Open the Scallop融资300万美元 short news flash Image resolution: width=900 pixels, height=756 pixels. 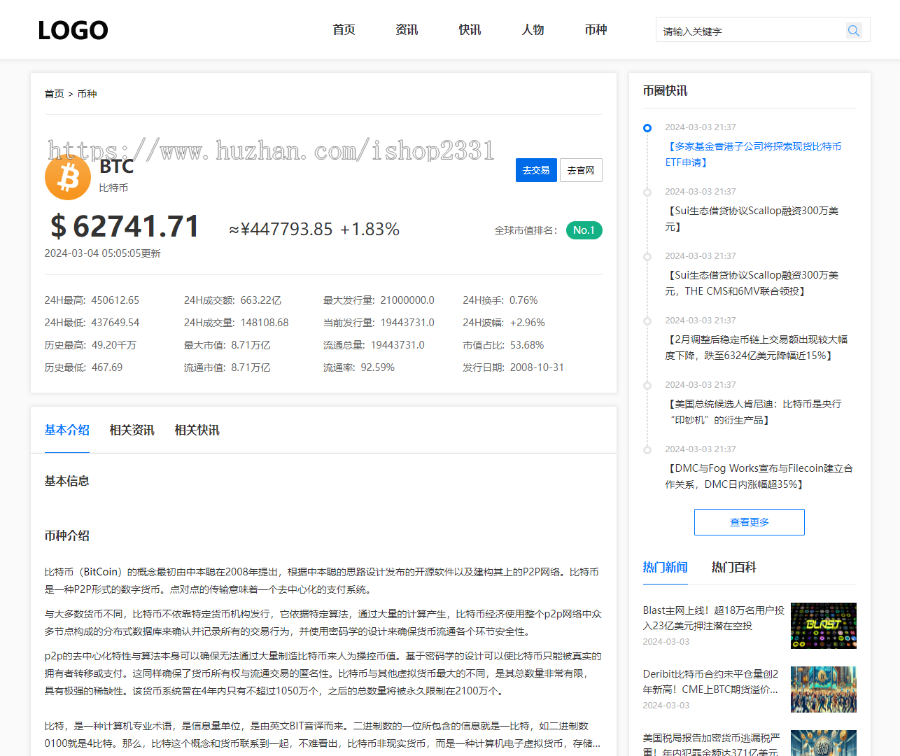pos(752,219)
